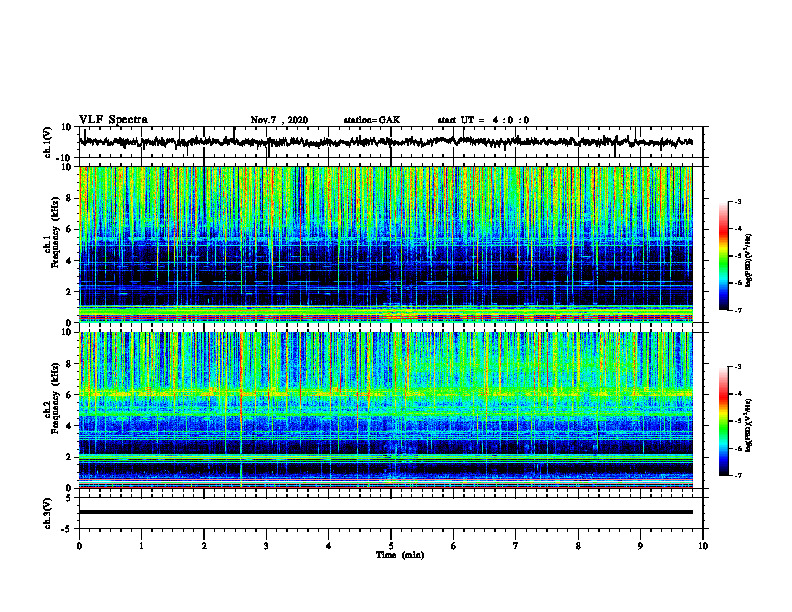Click the yellow 6 kHz band in ch.2 spectrogram
Screen dimensions: 792x612
click(386, 392)
